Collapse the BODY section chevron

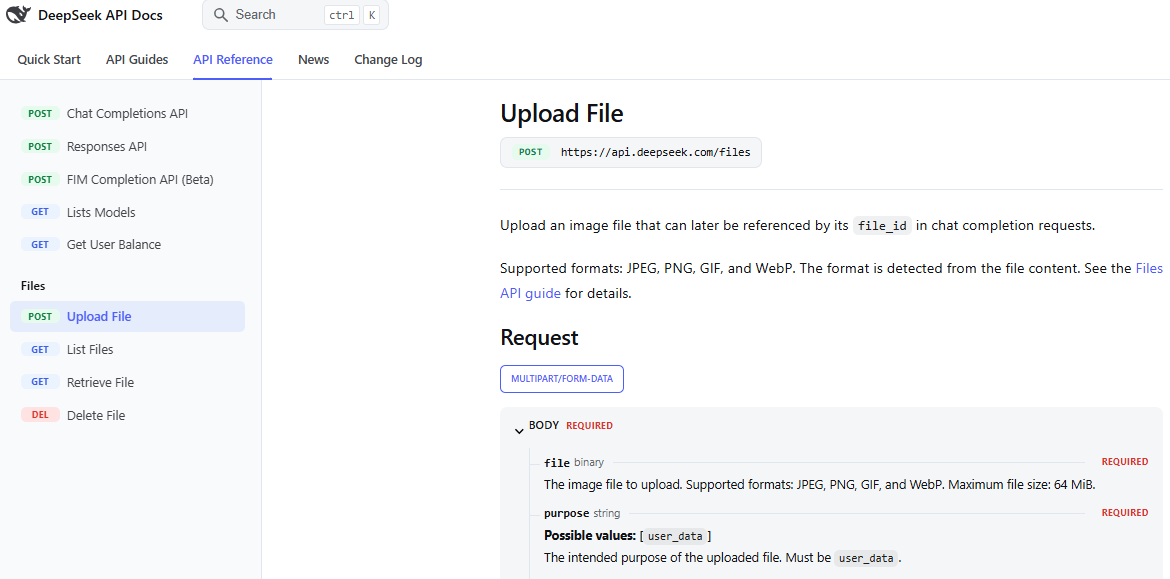[x=519, y=431]
